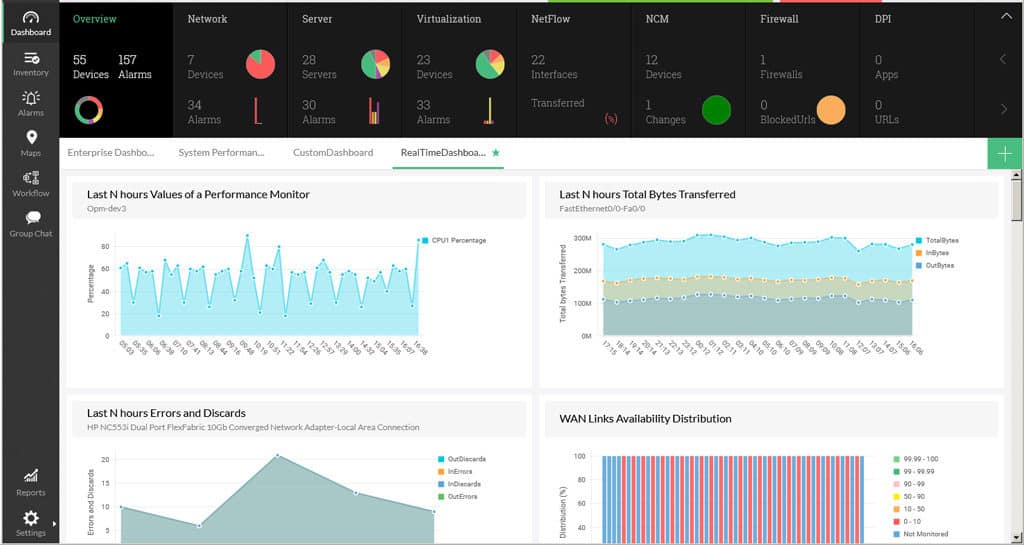
Task: Open the Dashboard sidebar icon
Action: [x=31, y=18]
